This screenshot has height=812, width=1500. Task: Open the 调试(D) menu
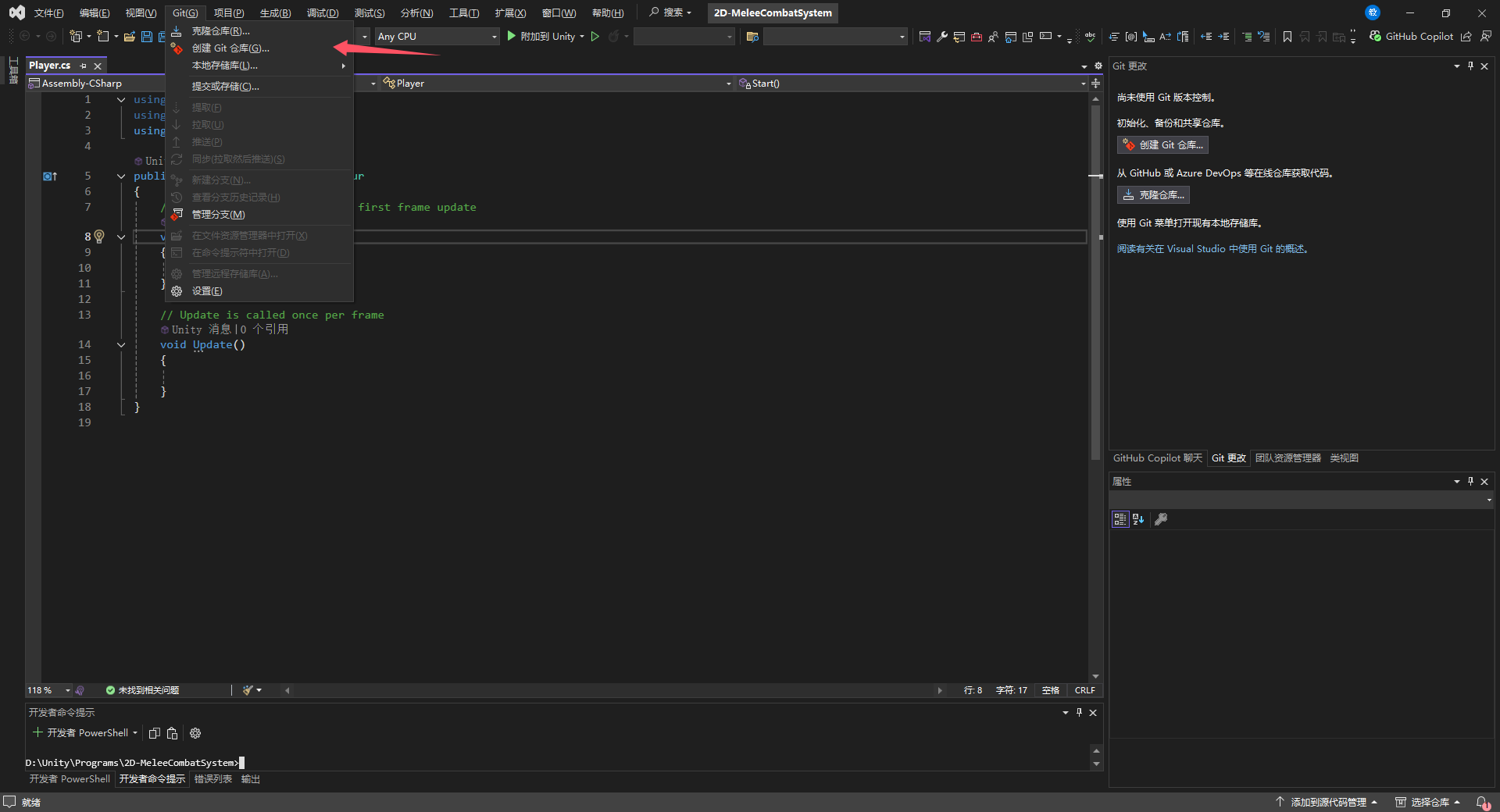click(x=323, y=13)
